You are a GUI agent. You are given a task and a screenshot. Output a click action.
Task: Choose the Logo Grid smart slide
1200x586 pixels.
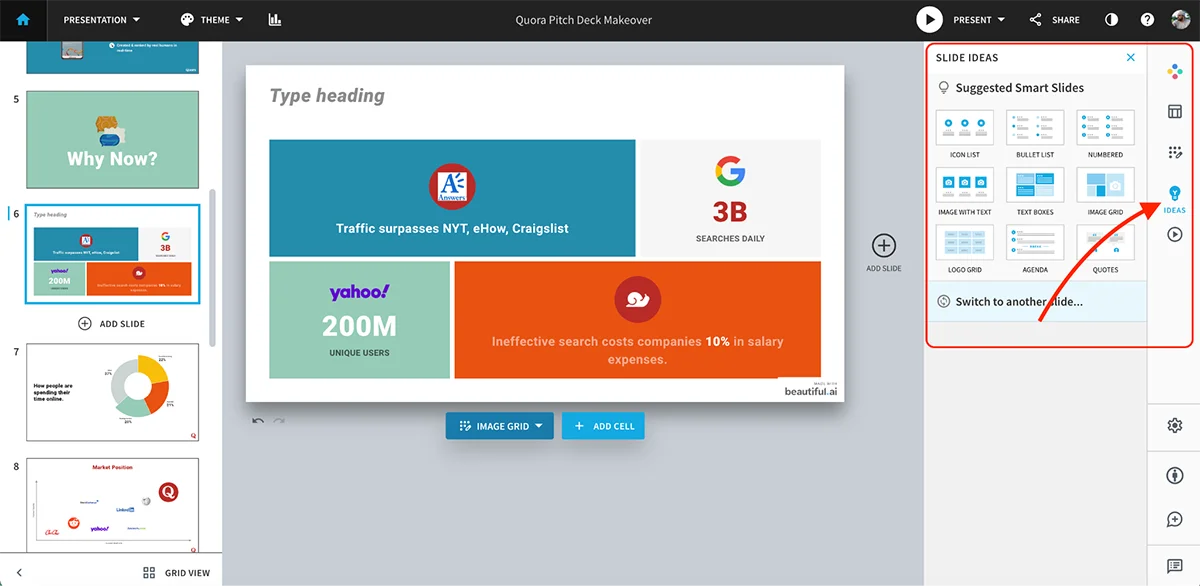click(x=965, y=249)
